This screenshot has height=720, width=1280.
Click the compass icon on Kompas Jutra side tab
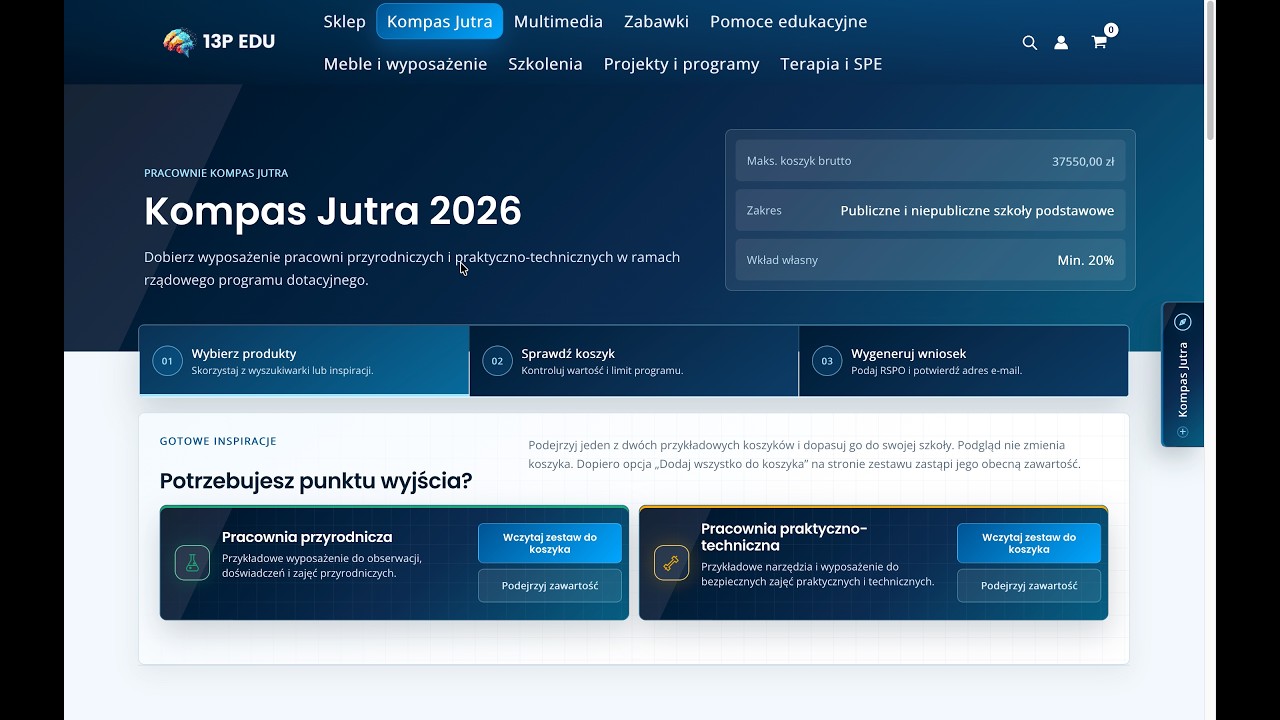pos(1183,322)
